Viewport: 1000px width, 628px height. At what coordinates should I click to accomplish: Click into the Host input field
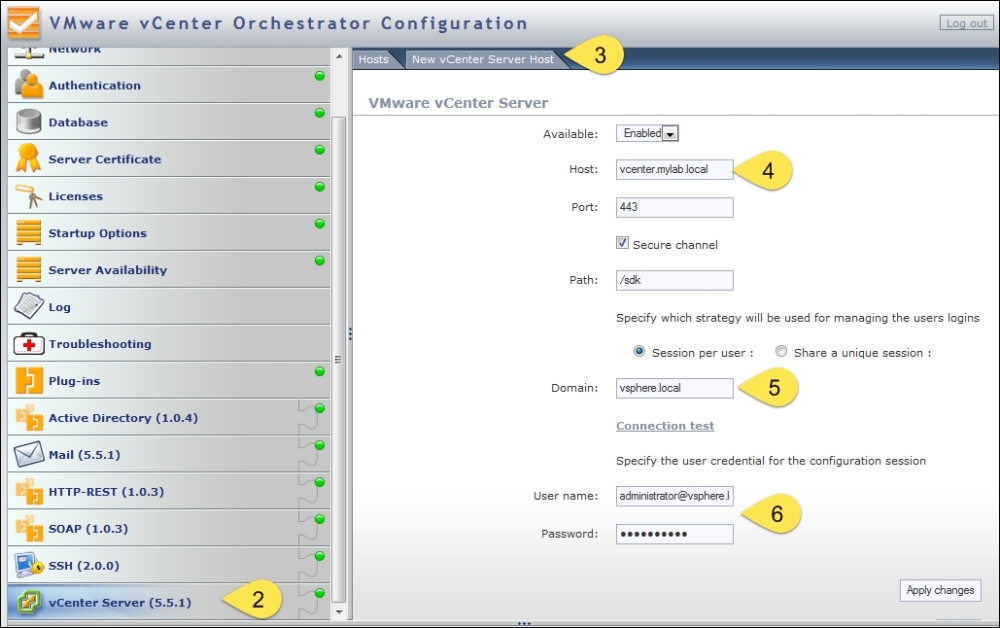(x=674, y=169)
